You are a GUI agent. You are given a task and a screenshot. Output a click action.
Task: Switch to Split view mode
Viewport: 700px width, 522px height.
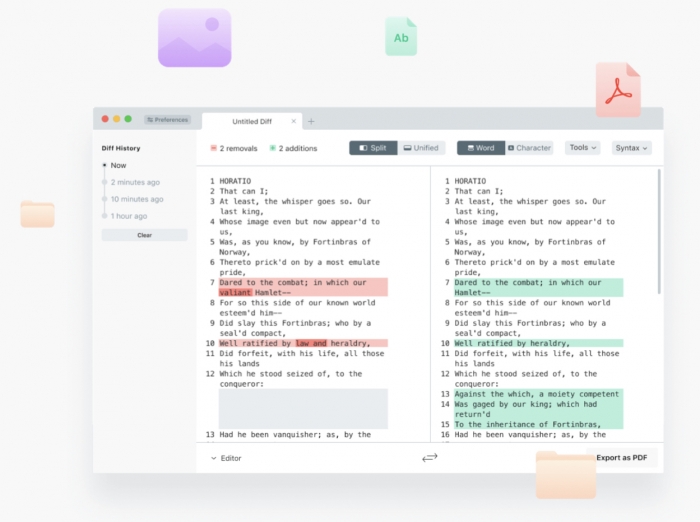coord(373,148)
